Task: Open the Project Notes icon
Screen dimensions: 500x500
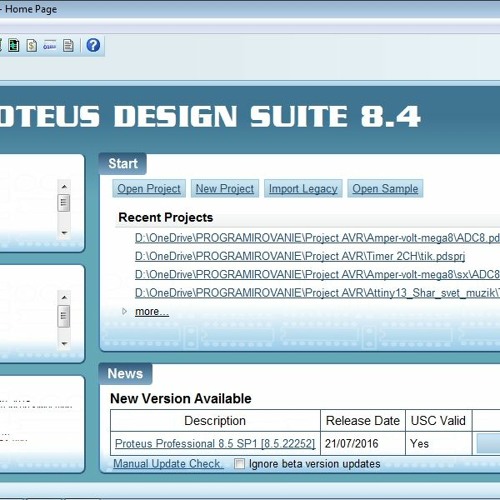Action: [68, 45]
